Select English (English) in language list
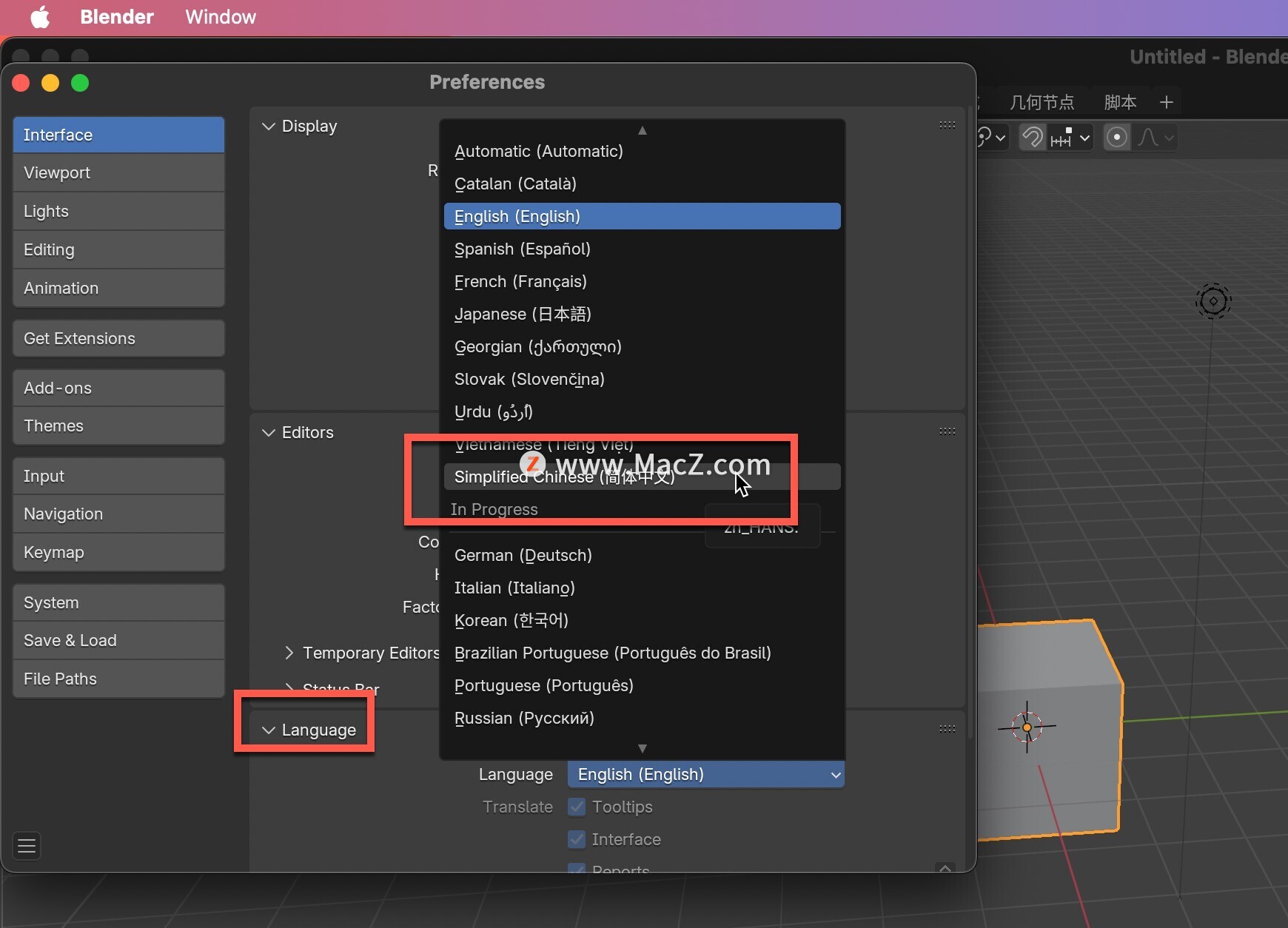1288x928 pixels. click(642, 216)
